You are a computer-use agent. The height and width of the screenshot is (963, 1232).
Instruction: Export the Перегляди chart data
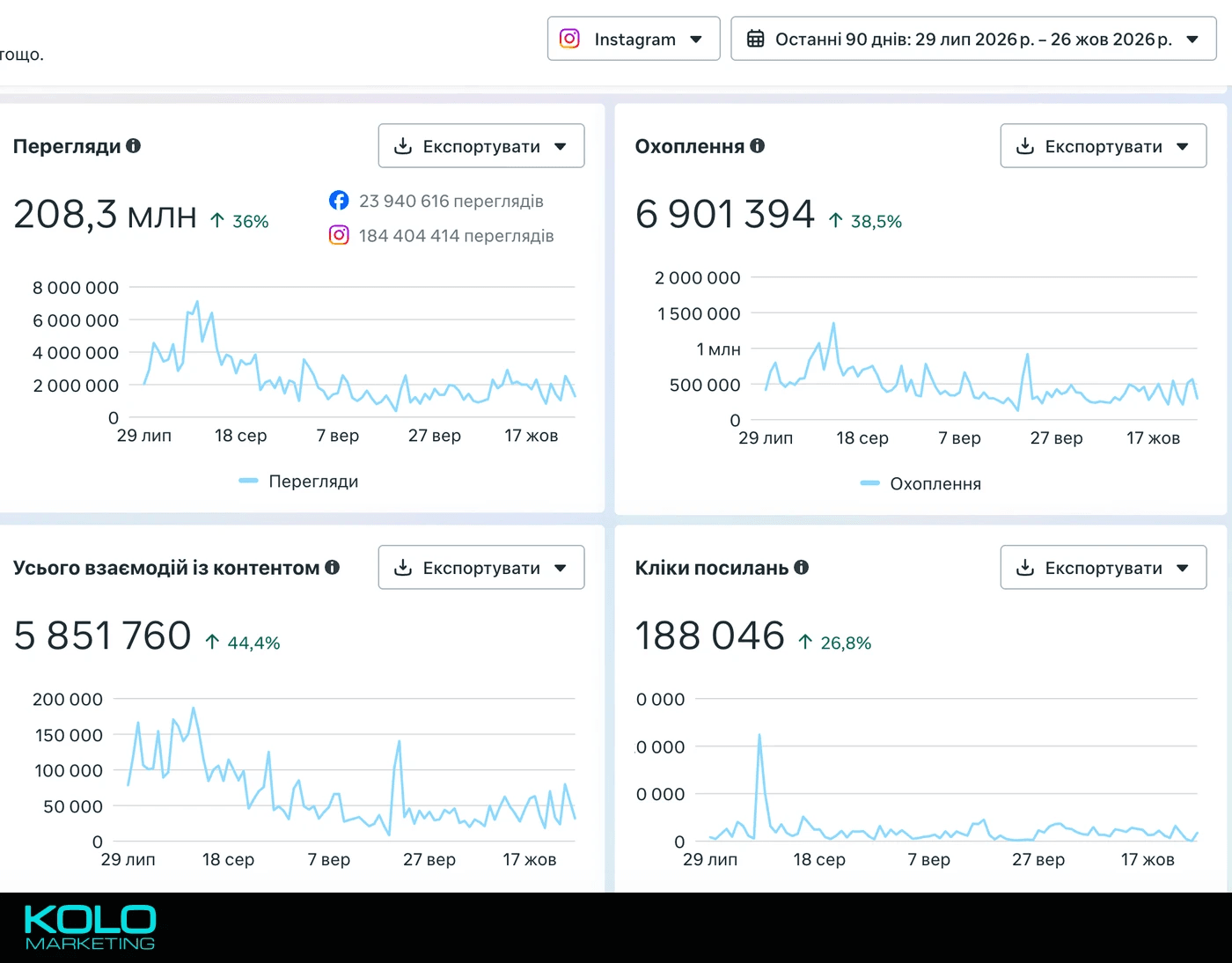[481, 146]
